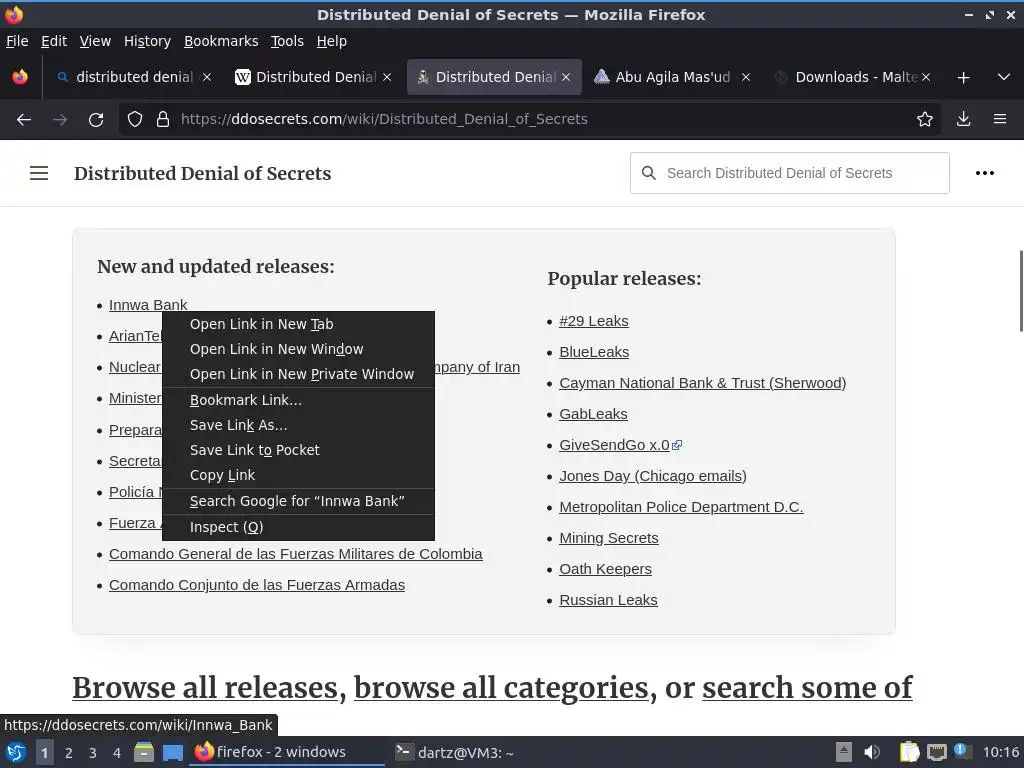Click the update notification tray icon
Image resolution: width=1024 pixels, height=768 pixels.
pos(961,751)
